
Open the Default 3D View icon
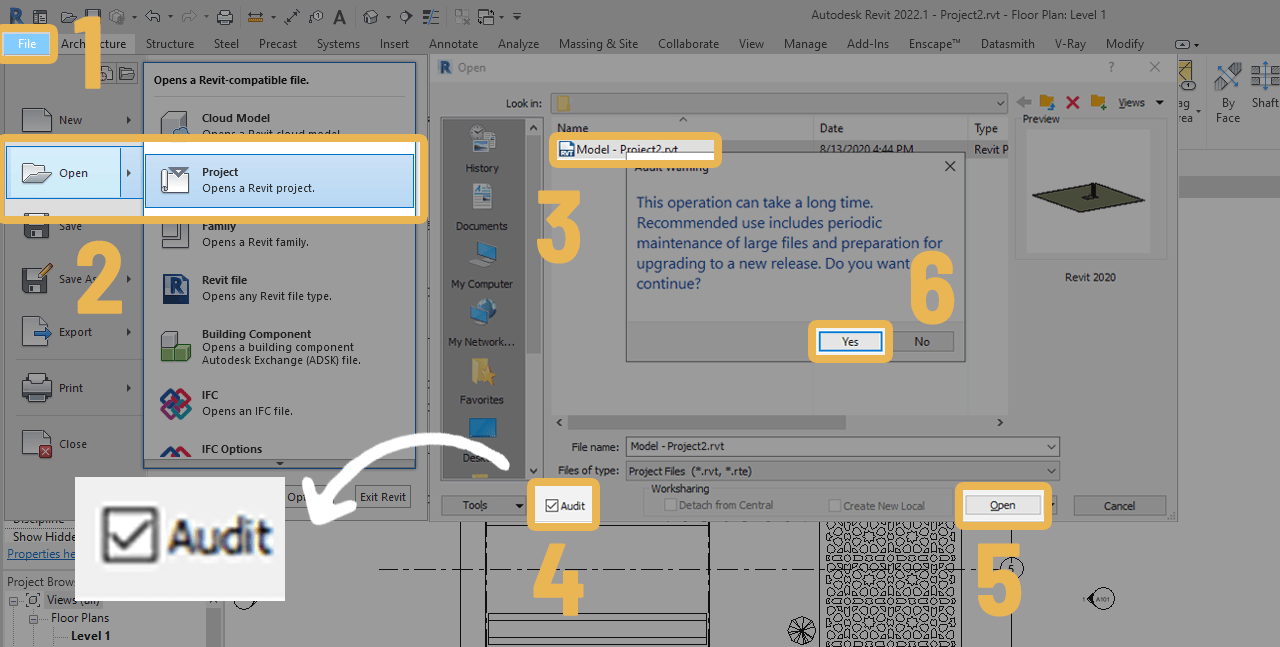[370, 15]
